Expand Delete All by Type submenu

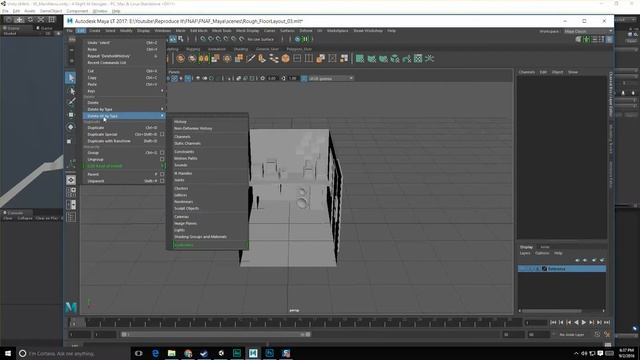124,116
